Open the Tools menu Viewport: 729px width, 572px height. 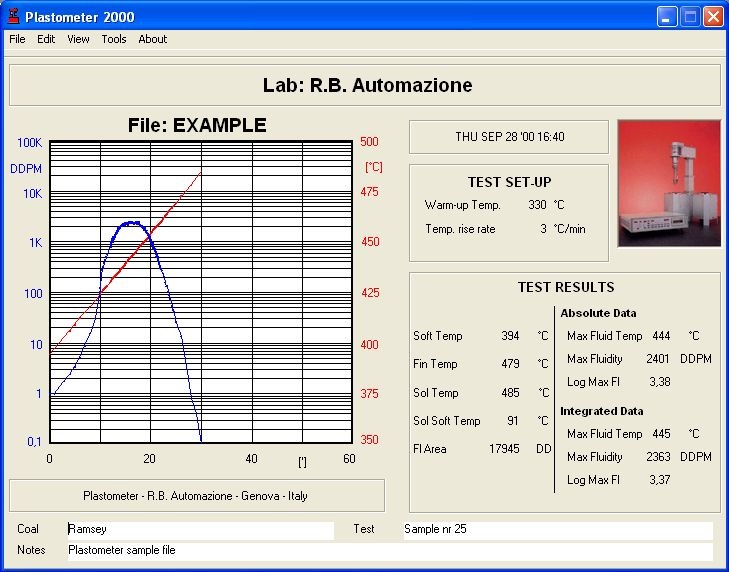coord(114,39)
